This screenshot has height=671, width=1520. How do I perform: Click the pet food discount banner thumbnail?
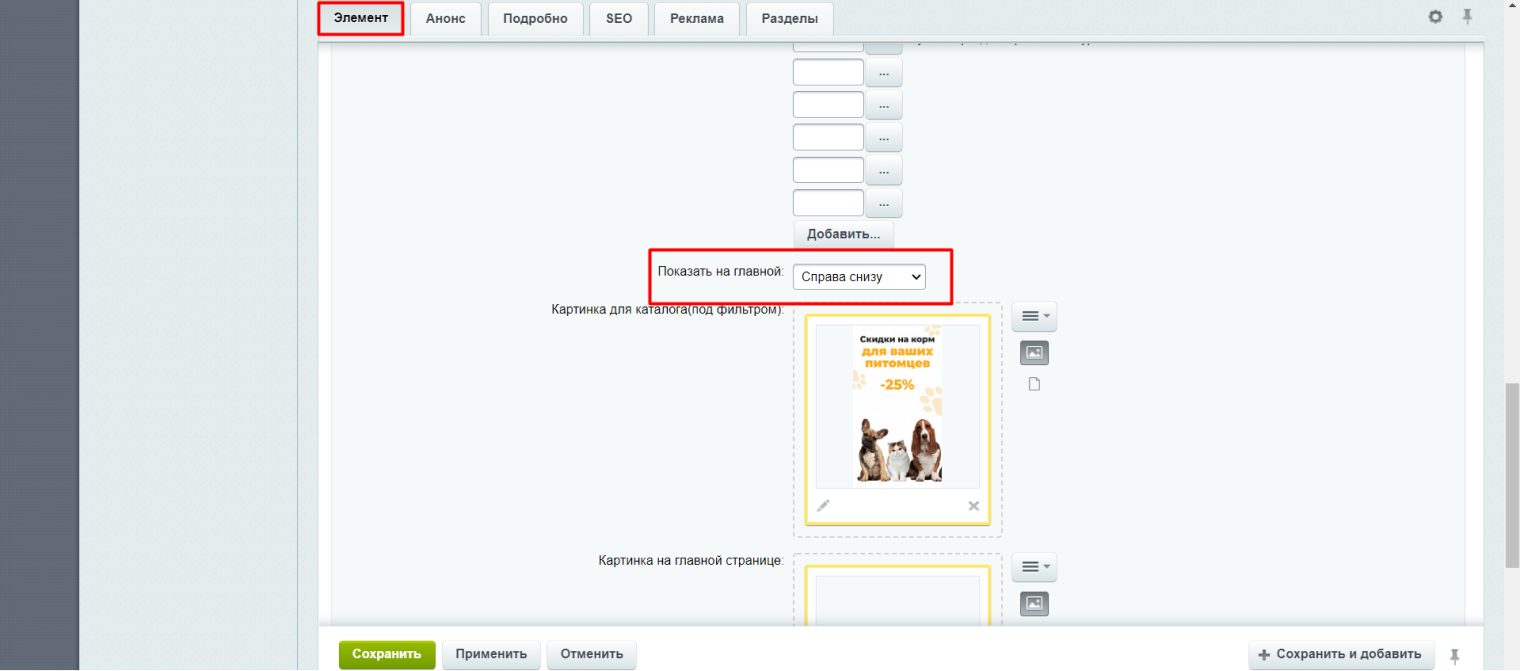coord(897,406)
